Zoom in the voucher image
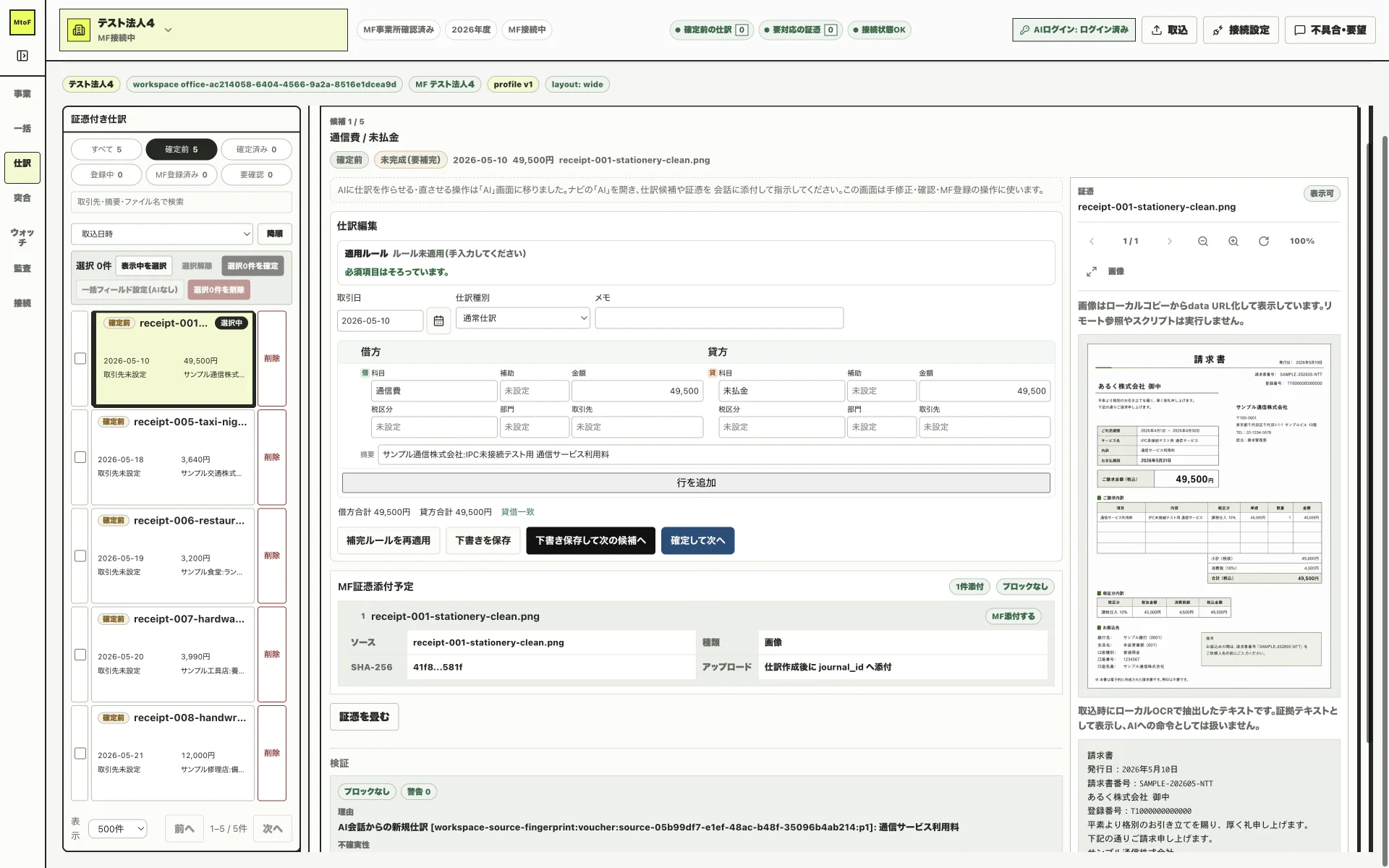The image size is (1389, 868). tap(1233, 242)
